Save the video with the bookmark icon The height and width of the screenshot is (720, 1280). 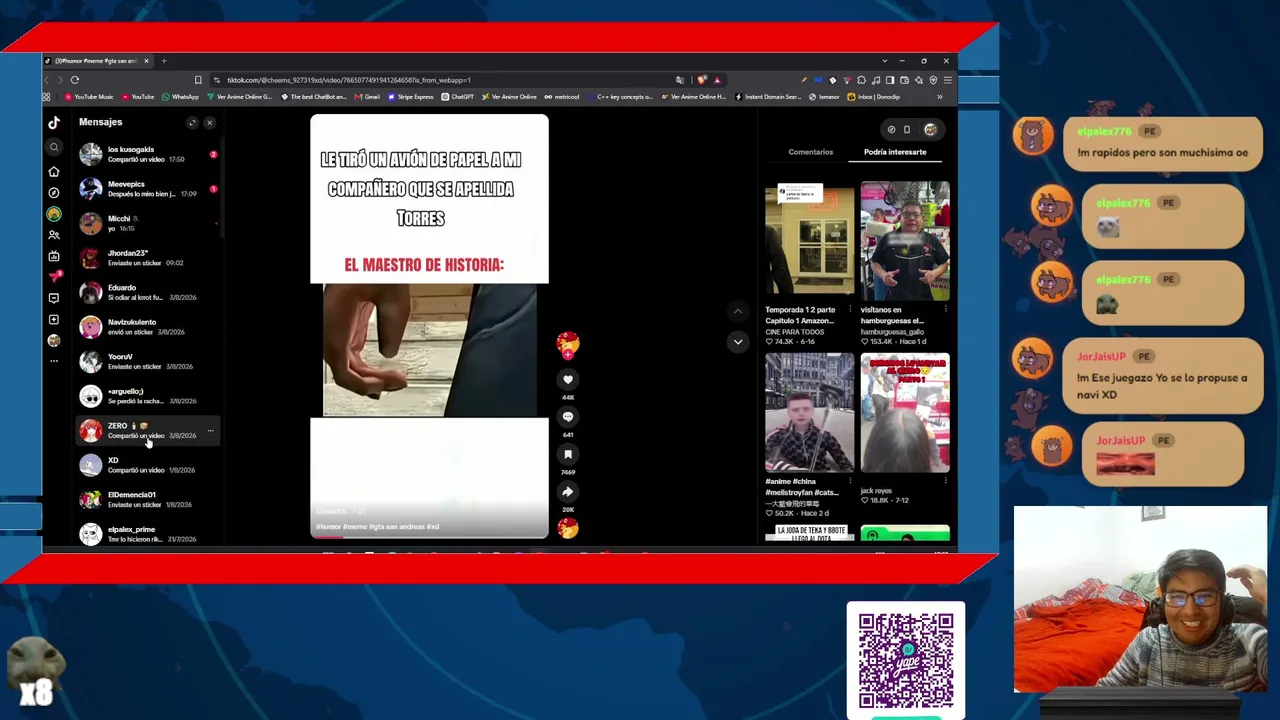click(x=568, y=454)
